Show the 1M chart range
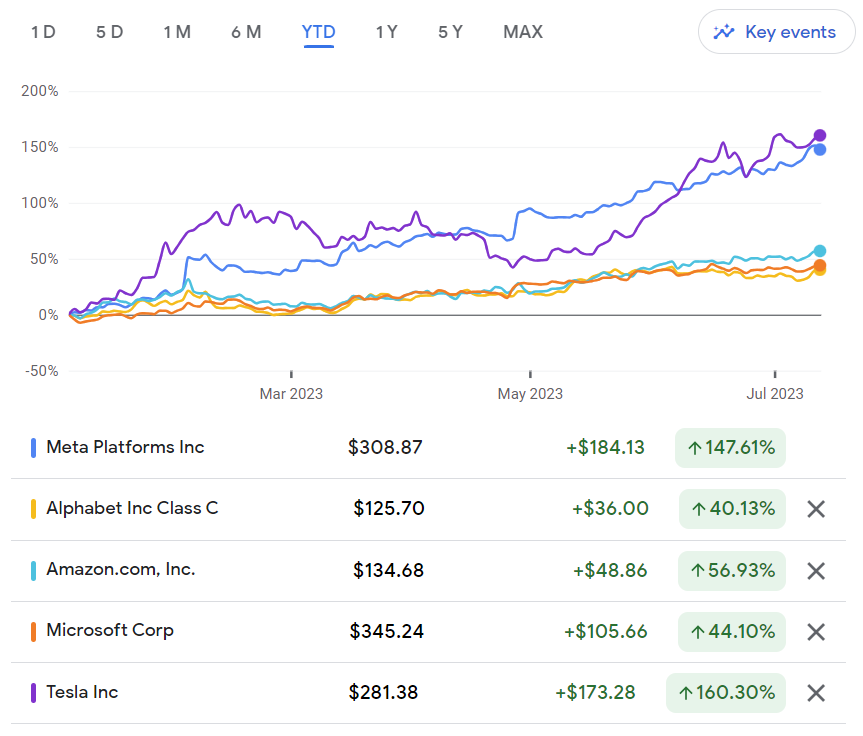Image resolution: width=863 pixels, height=736 pixels. click(x=177, y=32)
